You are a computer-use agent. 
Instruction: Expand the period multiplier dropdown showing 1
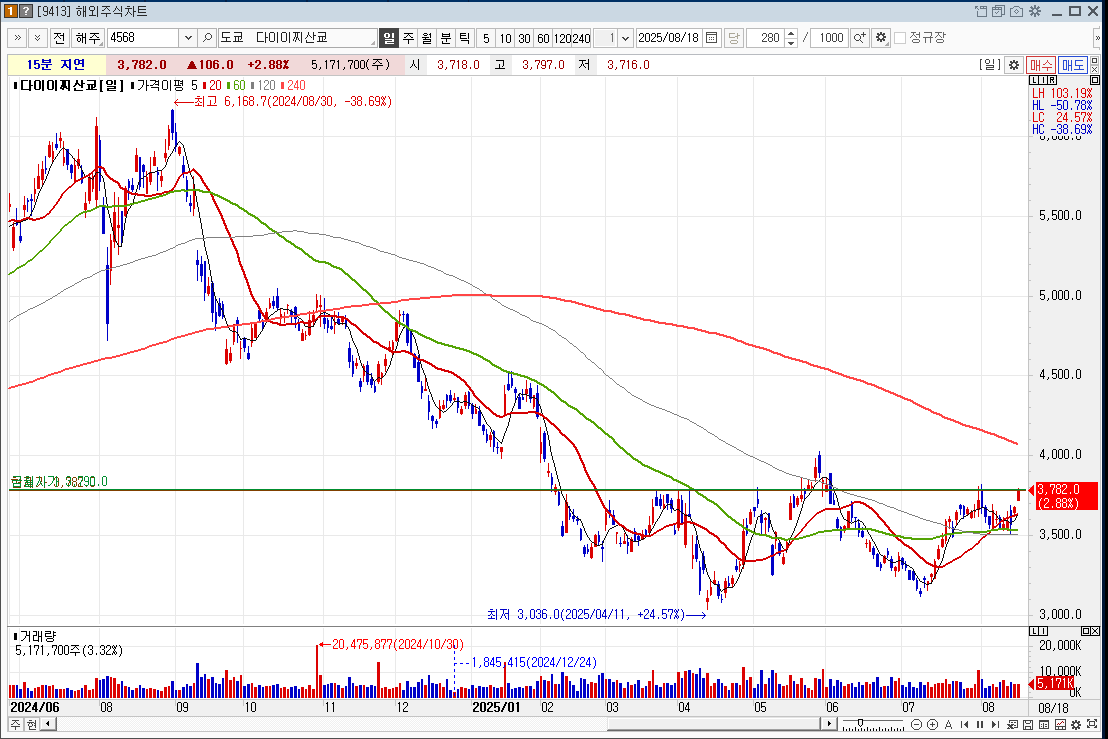(x=625, y=38)
